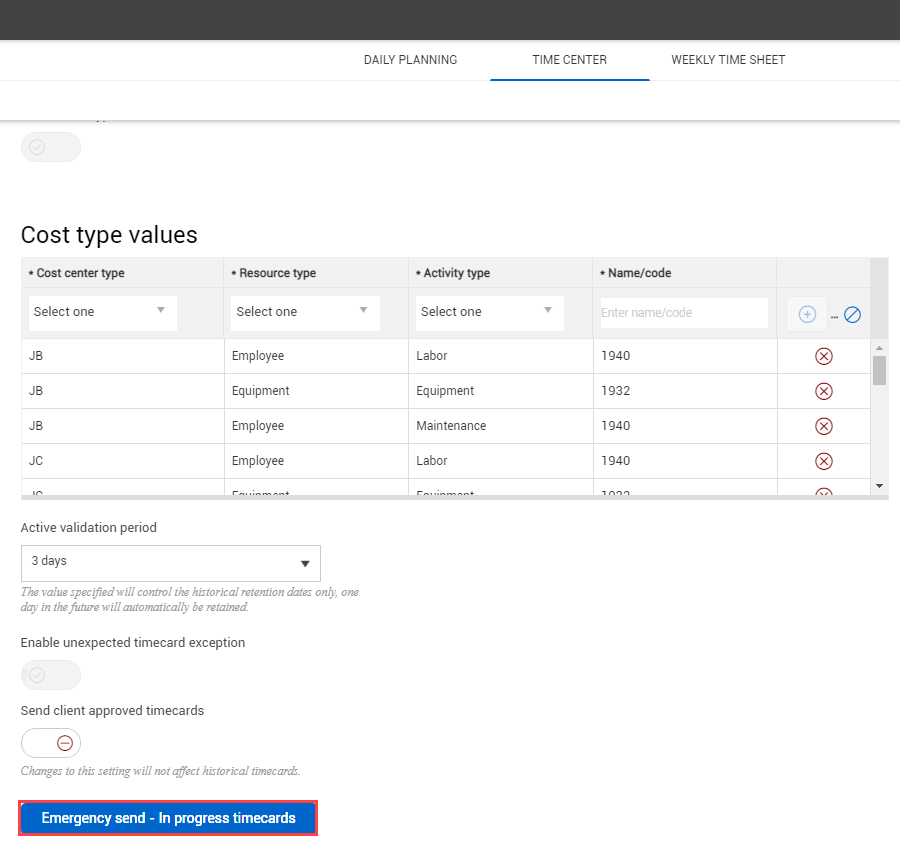Toggle Send client approved timecards switch
Image resolution: width=900 pixels, height=865 pixels.
[x=51, y=743]
